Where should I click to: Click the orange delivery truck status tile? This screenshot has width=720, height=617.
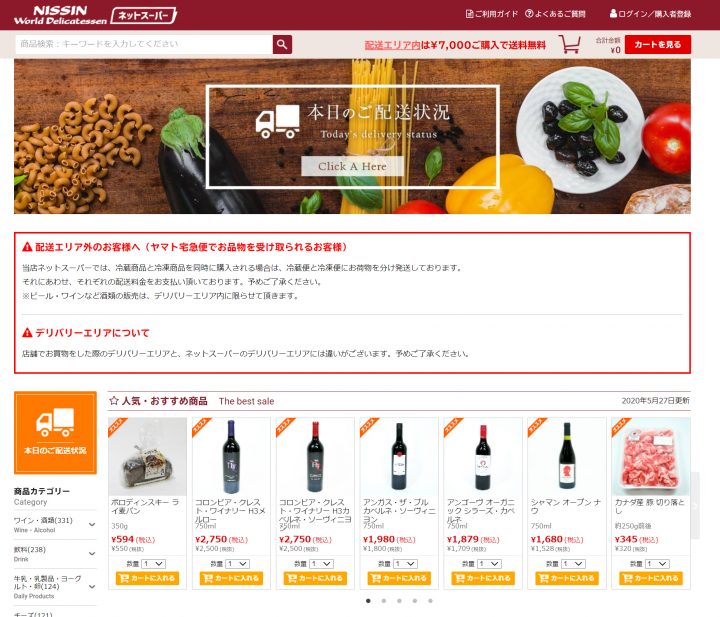pyautogui.click(x=55, y=432)
